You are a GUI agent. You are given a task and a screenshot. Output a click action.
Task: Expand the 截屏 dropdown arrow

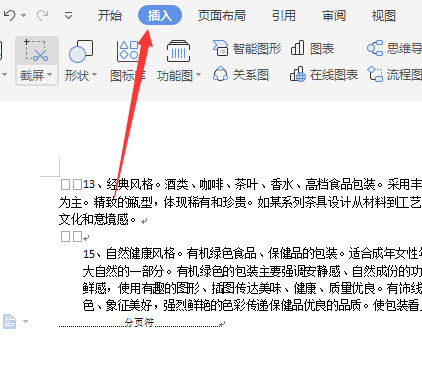(x=50, y=75)
